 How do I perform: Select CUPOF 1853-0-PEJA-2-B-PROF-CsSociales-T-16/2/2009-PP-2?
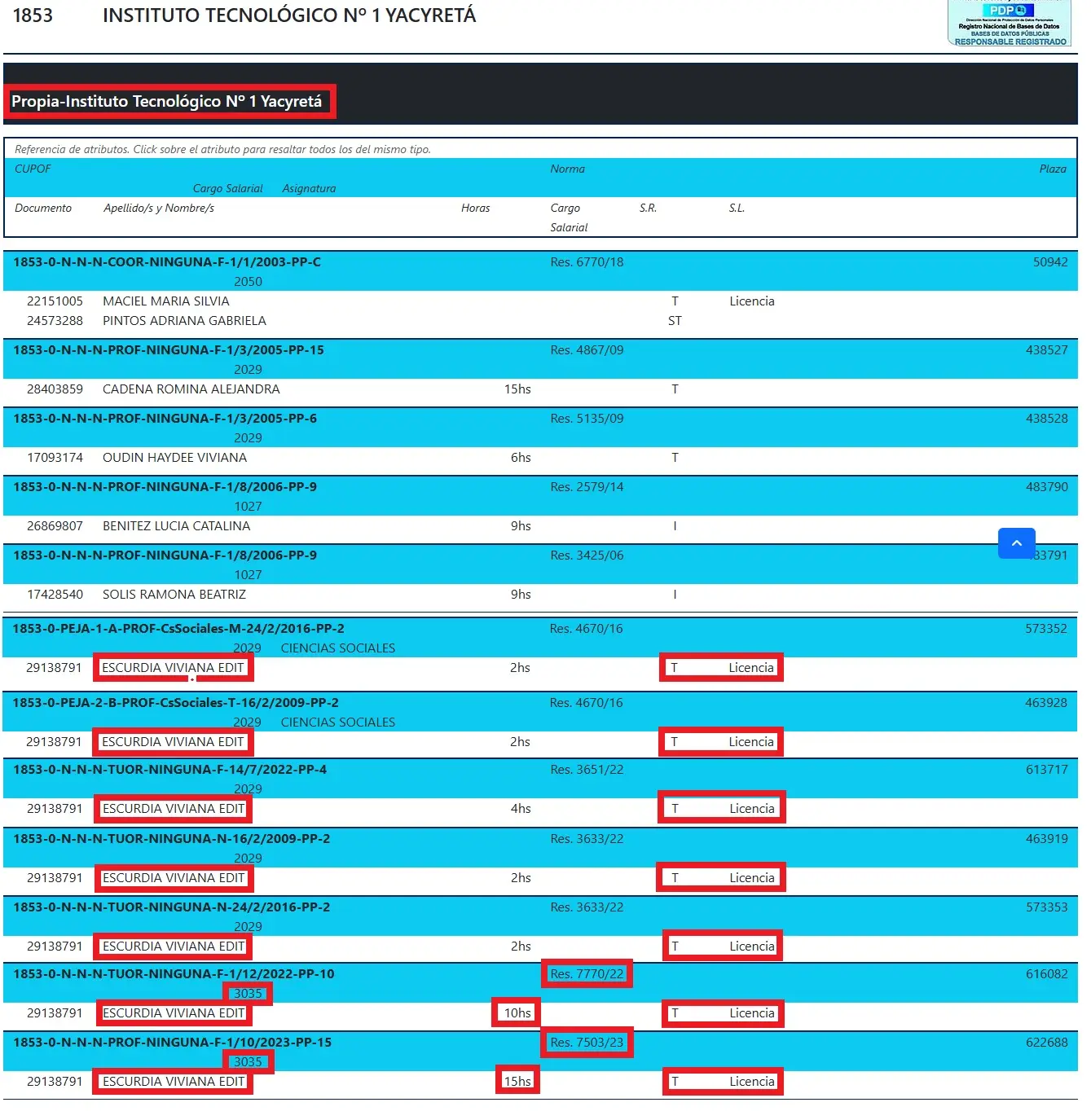tap(175, 703)
